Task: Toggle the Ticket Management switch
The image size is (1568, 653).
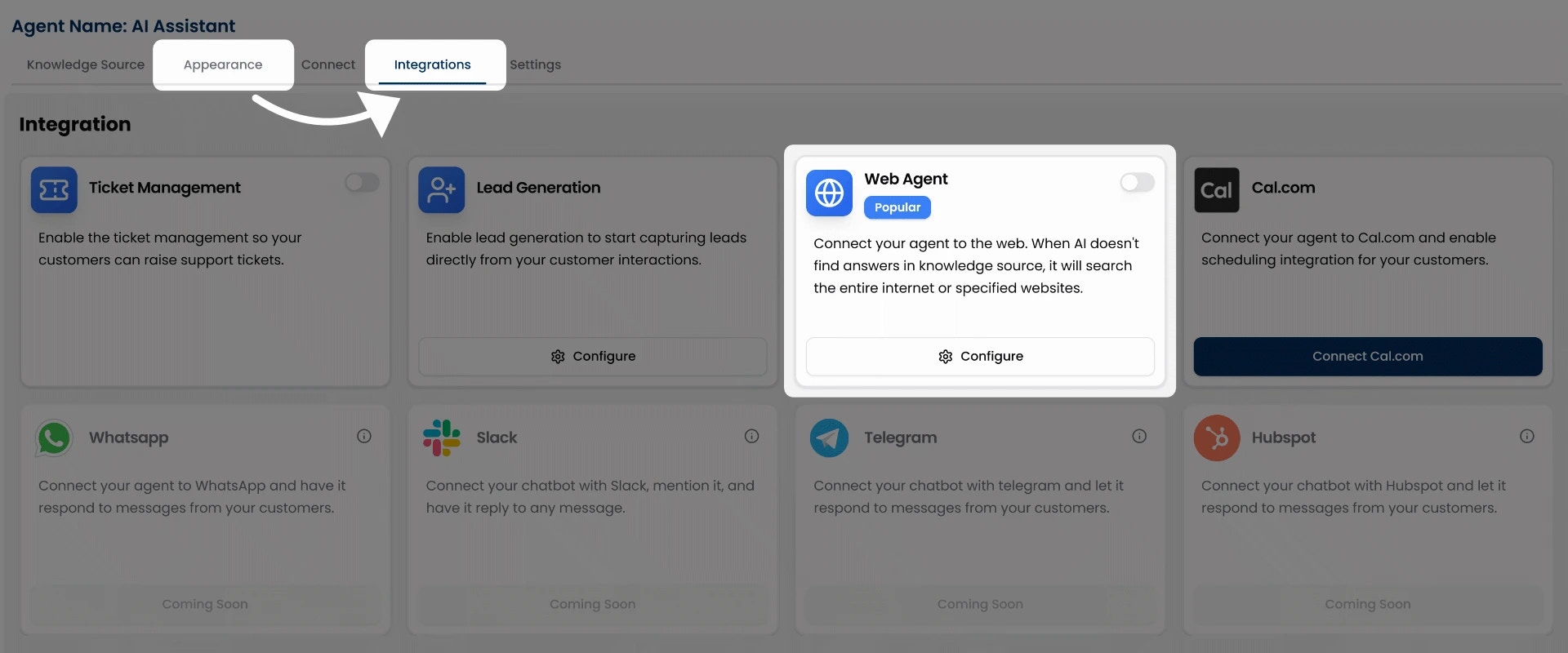Action: point(362,183)
